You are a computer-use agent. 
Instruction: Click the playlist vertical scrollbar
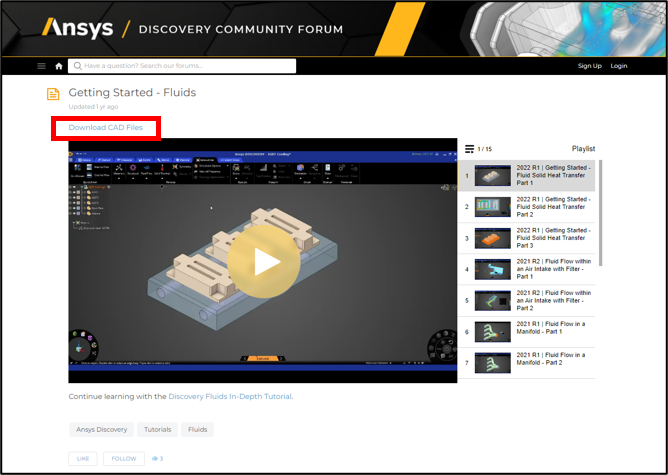(x=601, y=213)
